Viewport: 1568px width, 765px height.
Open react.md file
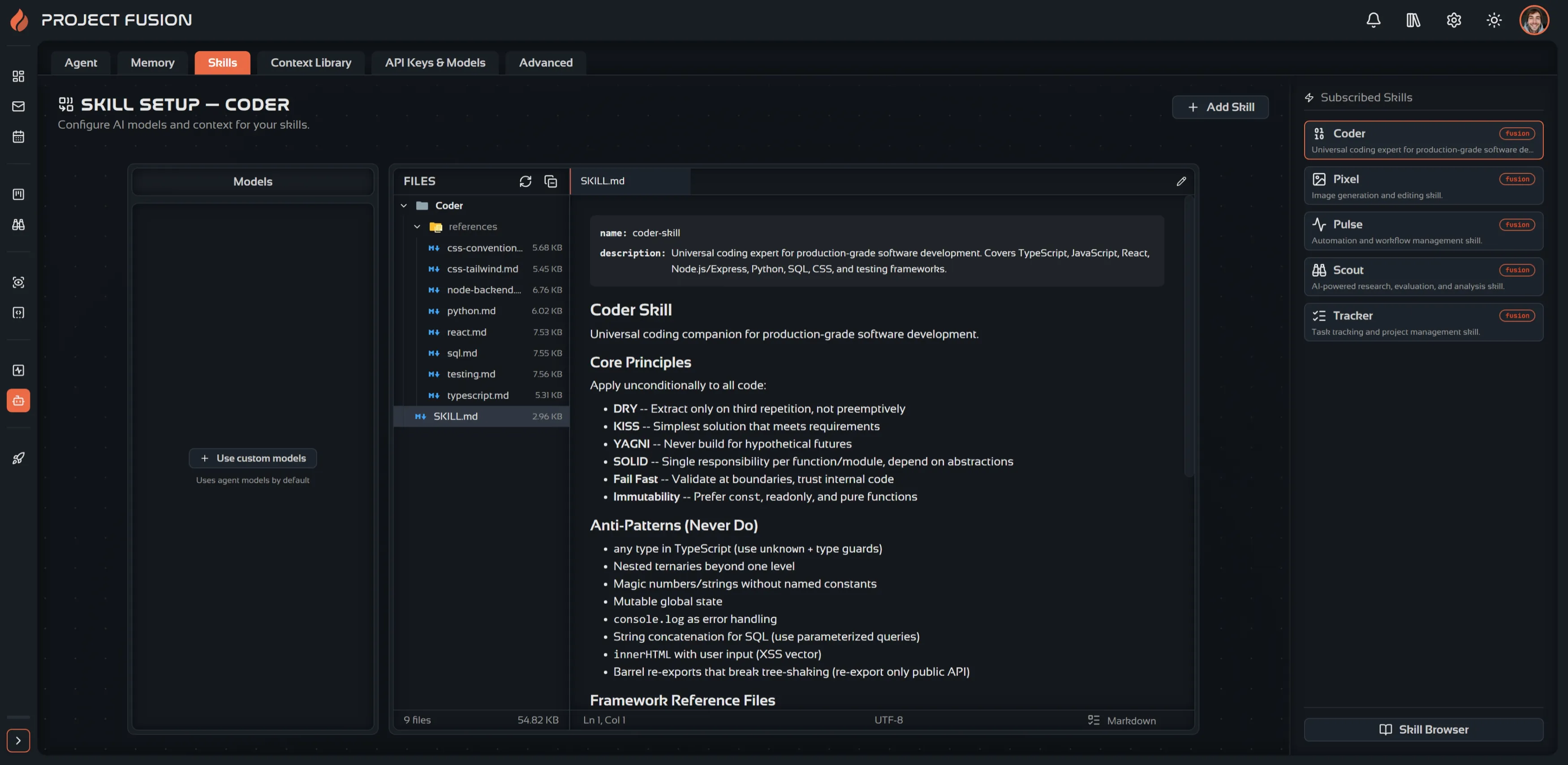pos(482,332)
